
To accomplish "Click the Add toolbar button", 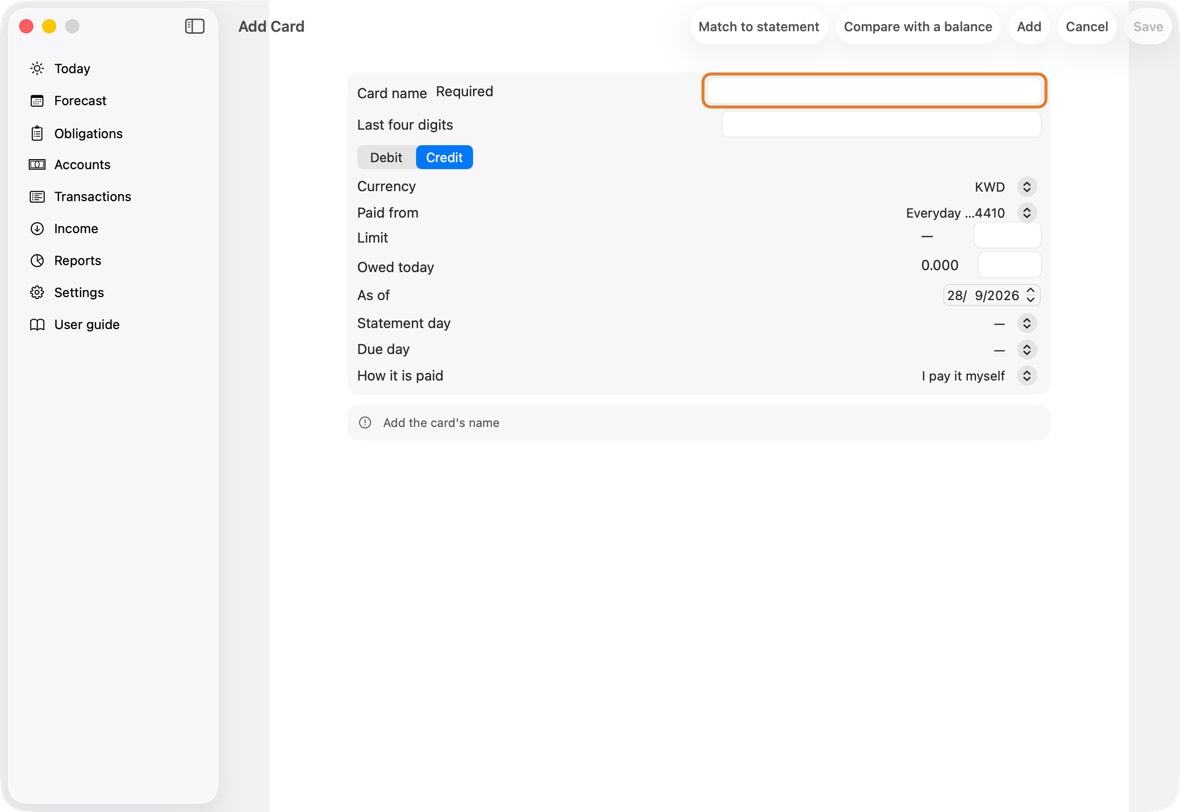I will pos(1029,26).
